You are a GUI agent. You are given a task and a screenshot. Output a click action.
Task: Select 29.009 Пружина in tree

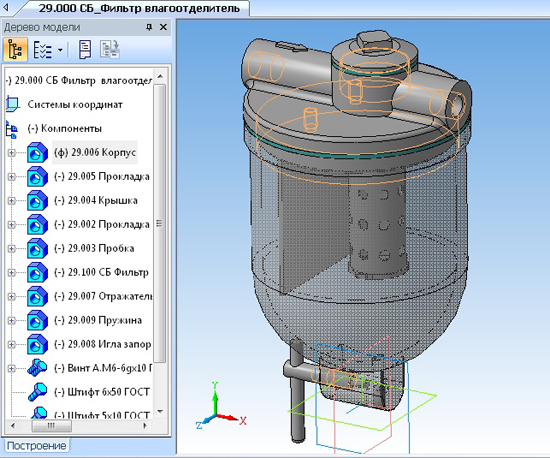pyautogui.click(x=98, y=320)
